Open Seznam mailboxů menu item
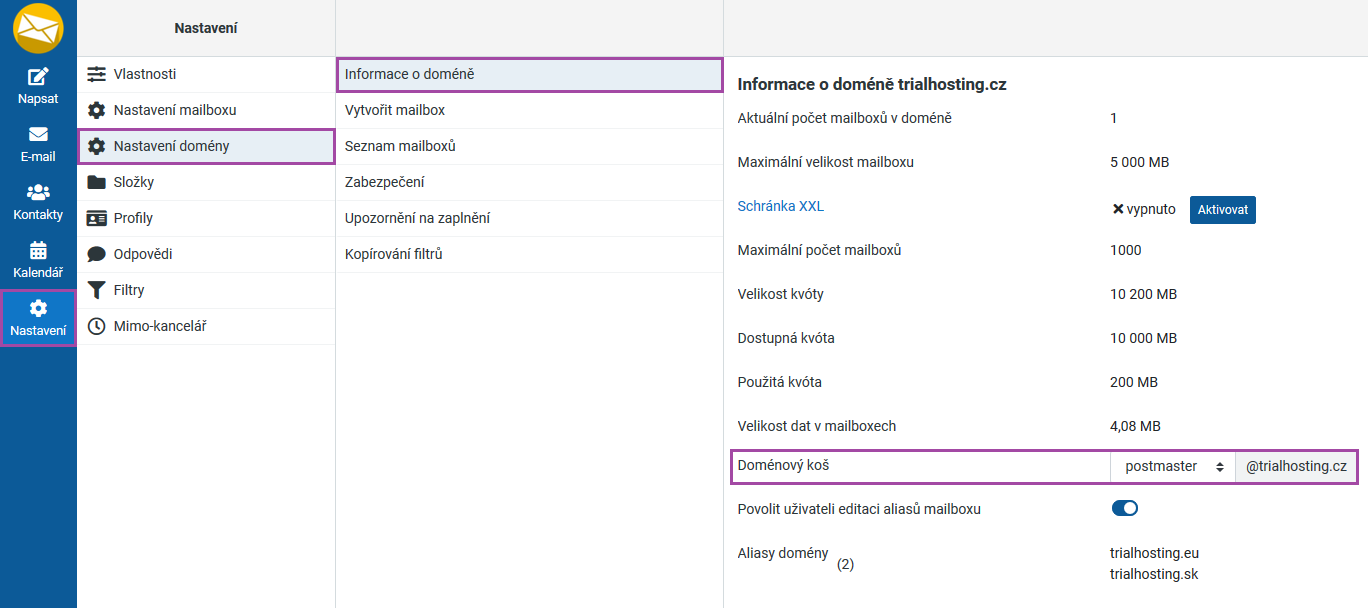The image size is (1368, 608). (x=400, y=146)
